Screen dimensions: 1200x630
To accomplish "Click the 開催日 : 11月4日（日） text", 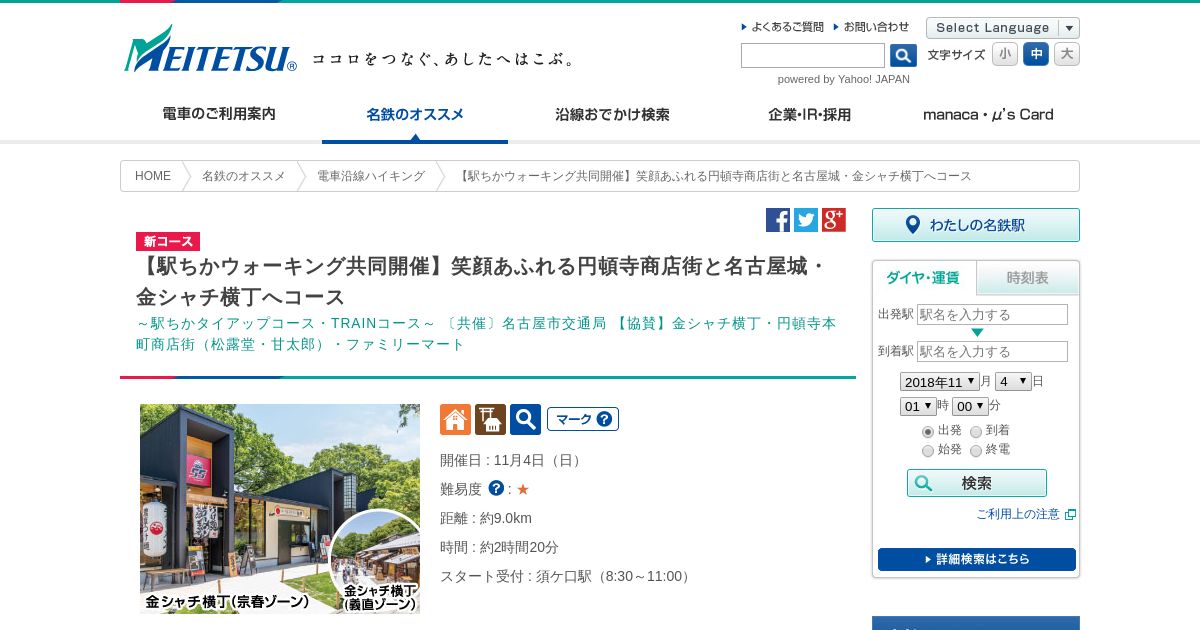I will pos(513,460).
